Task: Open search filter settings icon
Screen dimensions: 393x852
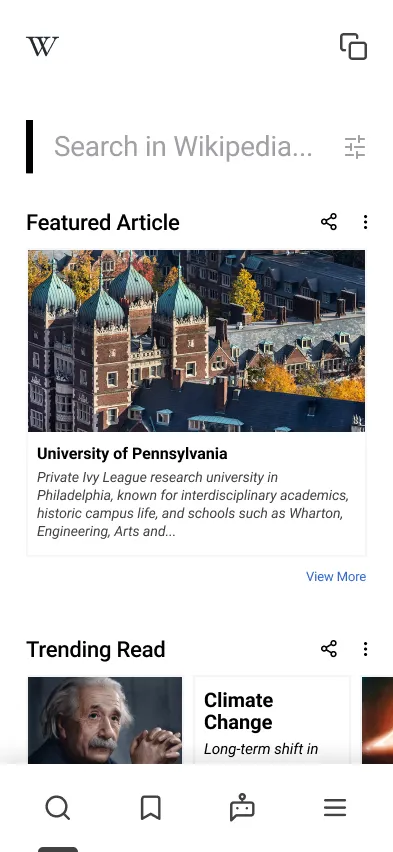Action: coord(355,147)
